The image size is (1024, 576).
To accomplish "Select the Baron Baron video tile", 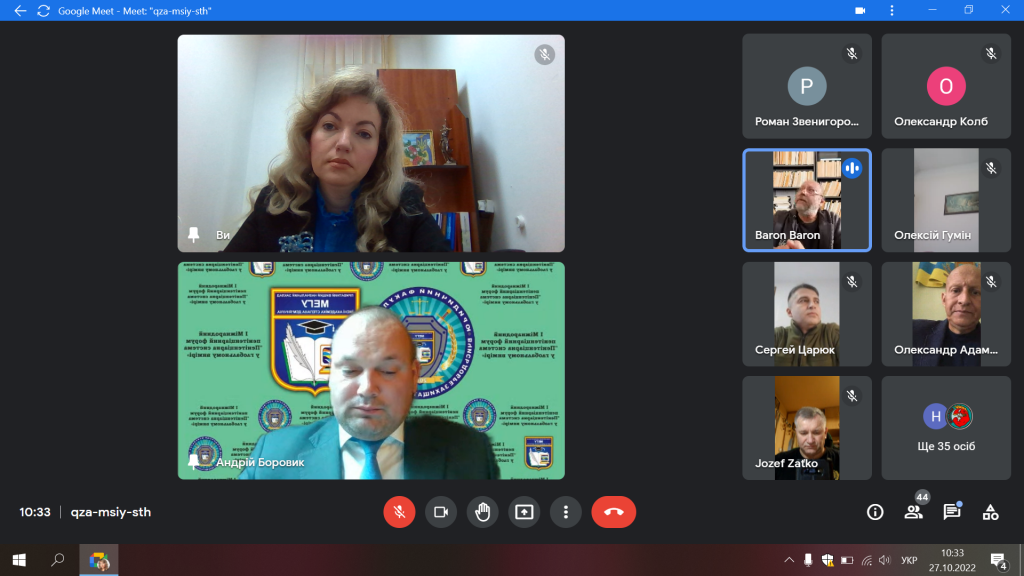I will tap(807, 200).
